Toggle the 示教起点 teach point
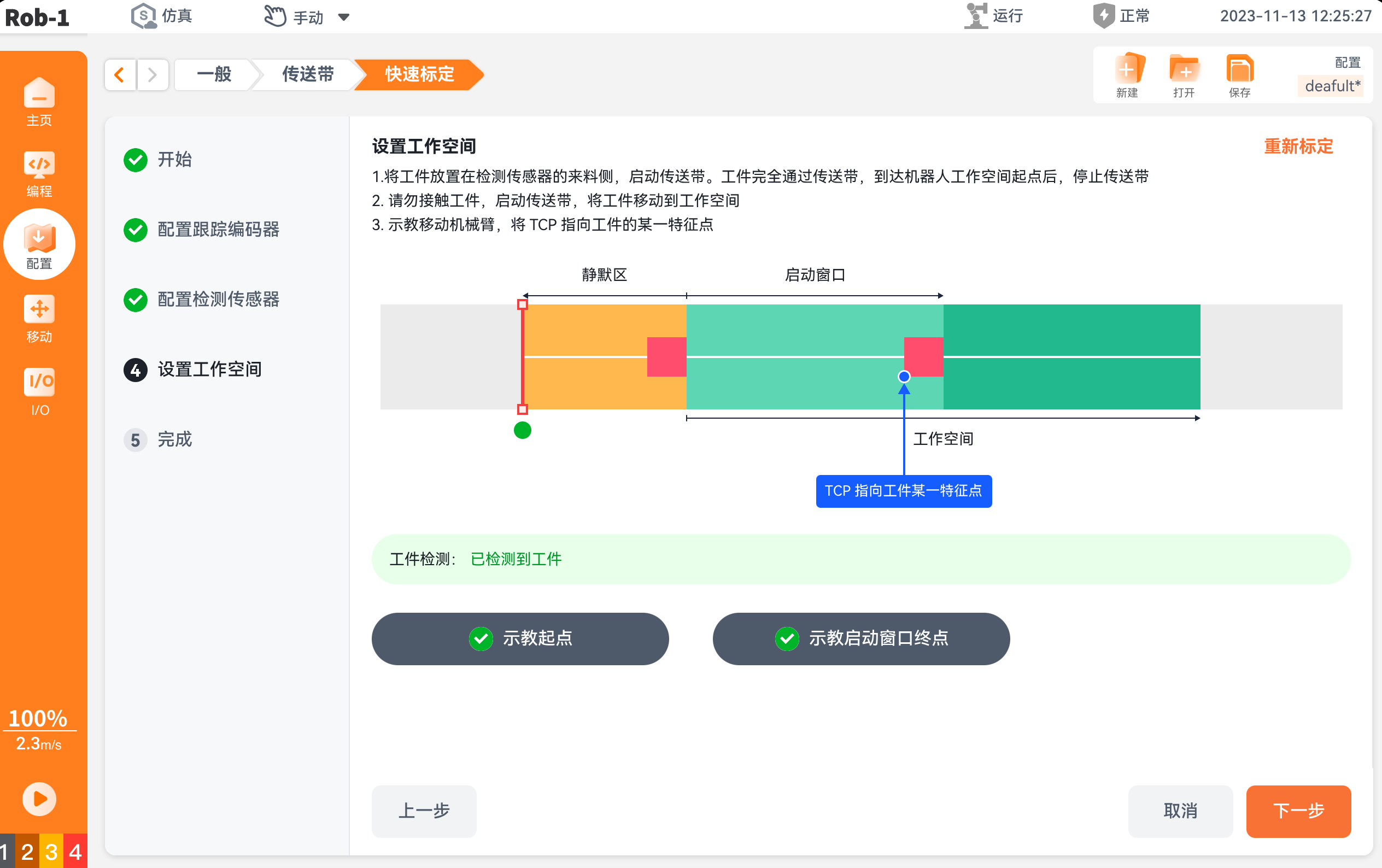 tap(520, 638)
